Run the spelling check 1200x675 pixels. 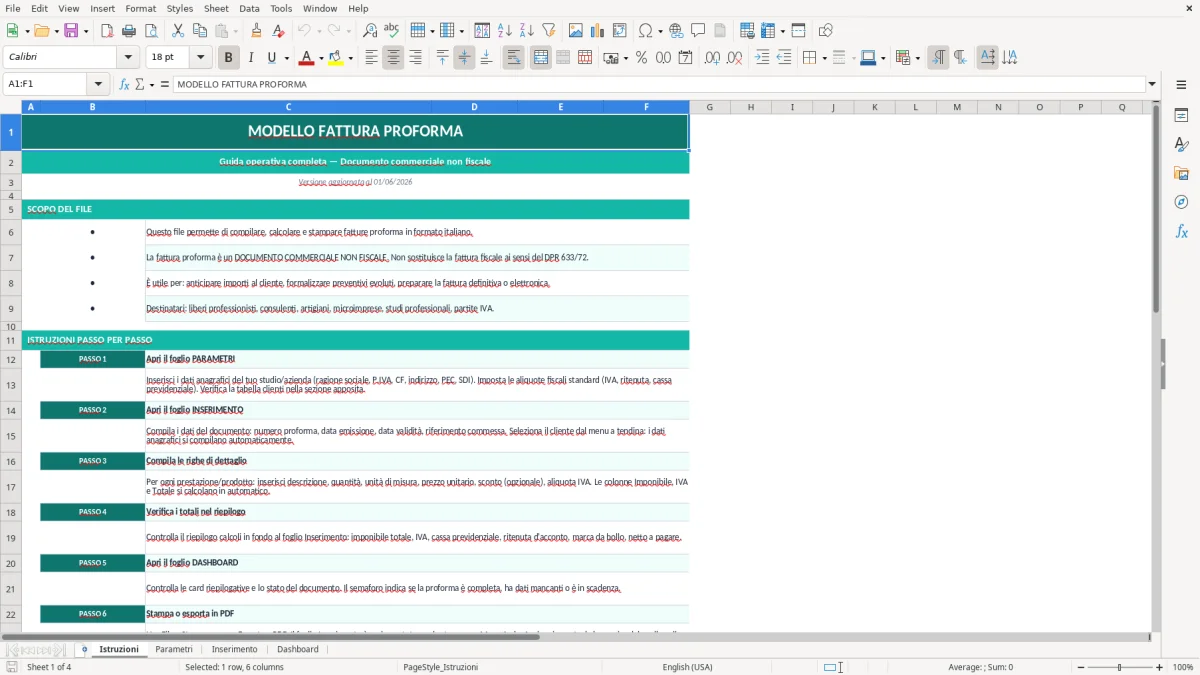click(392, 31)
